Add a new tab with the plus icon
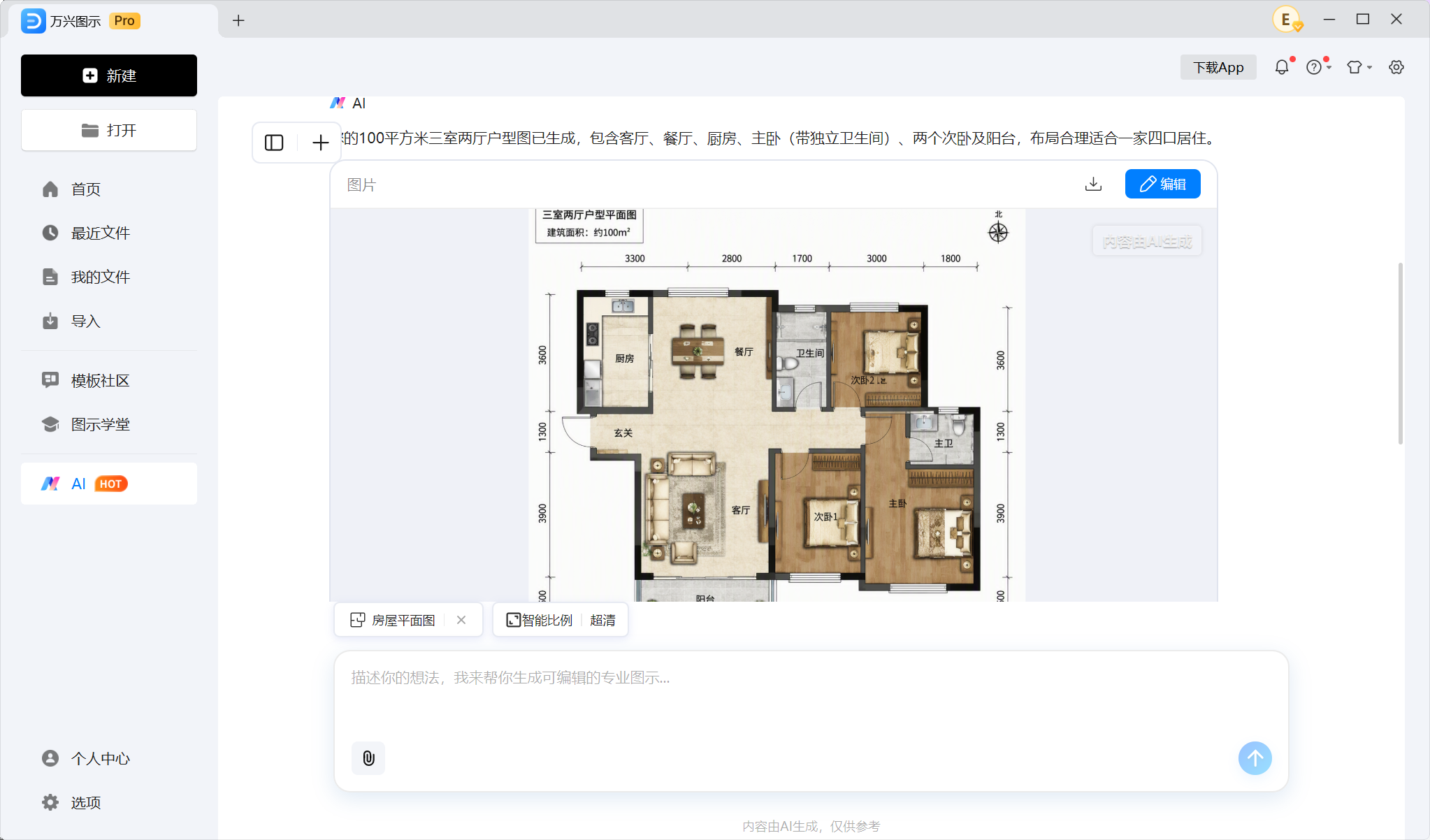Image resolution: width=1430 pixels, height=840 pixels. click(x=238, y=20)
